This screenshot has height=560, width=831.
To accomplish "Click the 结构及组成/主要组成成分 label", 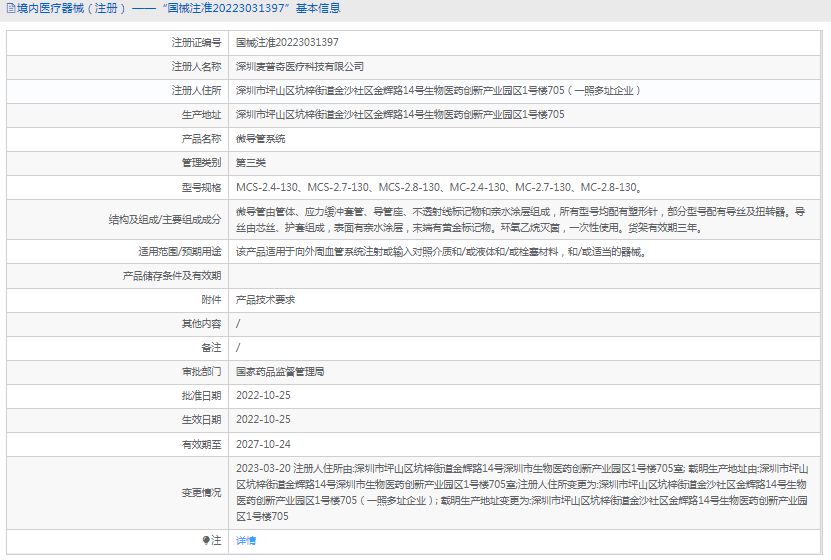I will 165,219.
